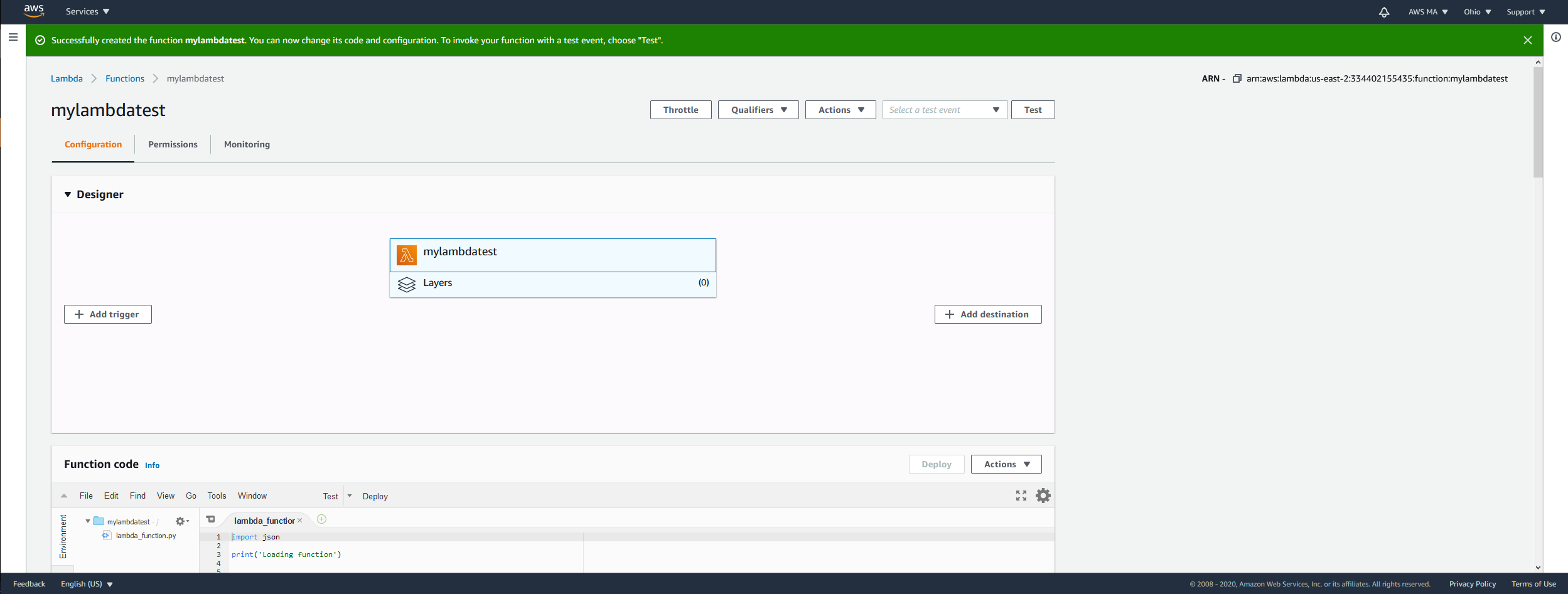This screenshot has width=1568, height=594.
Task: Open code editor preferences gear
Action: click(x=1043, y=496)
